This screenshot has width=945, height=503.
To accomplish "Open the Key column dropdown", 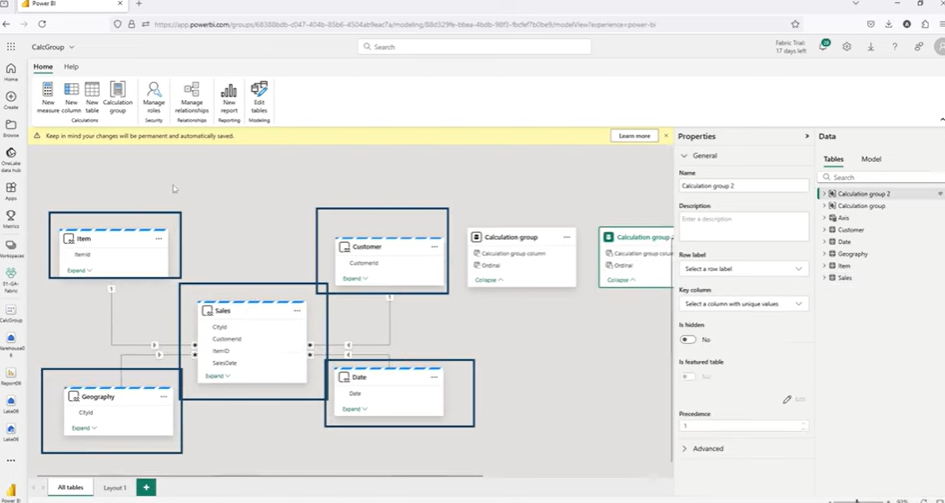I will [744, 304].
